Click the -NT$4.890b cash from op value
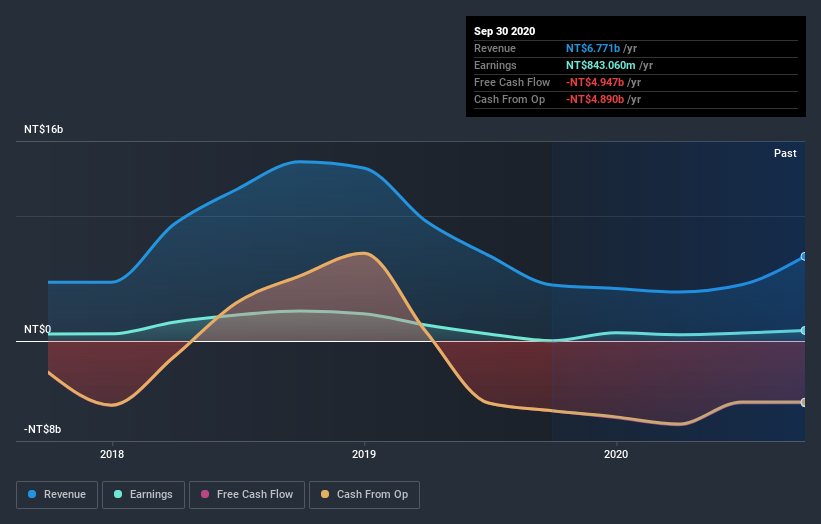 point(595,99)
